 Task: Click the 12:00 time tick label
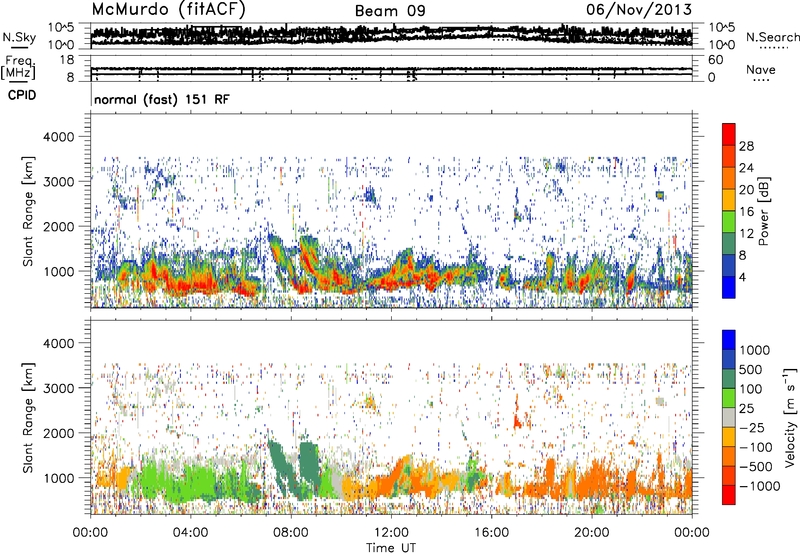(391, 533)
